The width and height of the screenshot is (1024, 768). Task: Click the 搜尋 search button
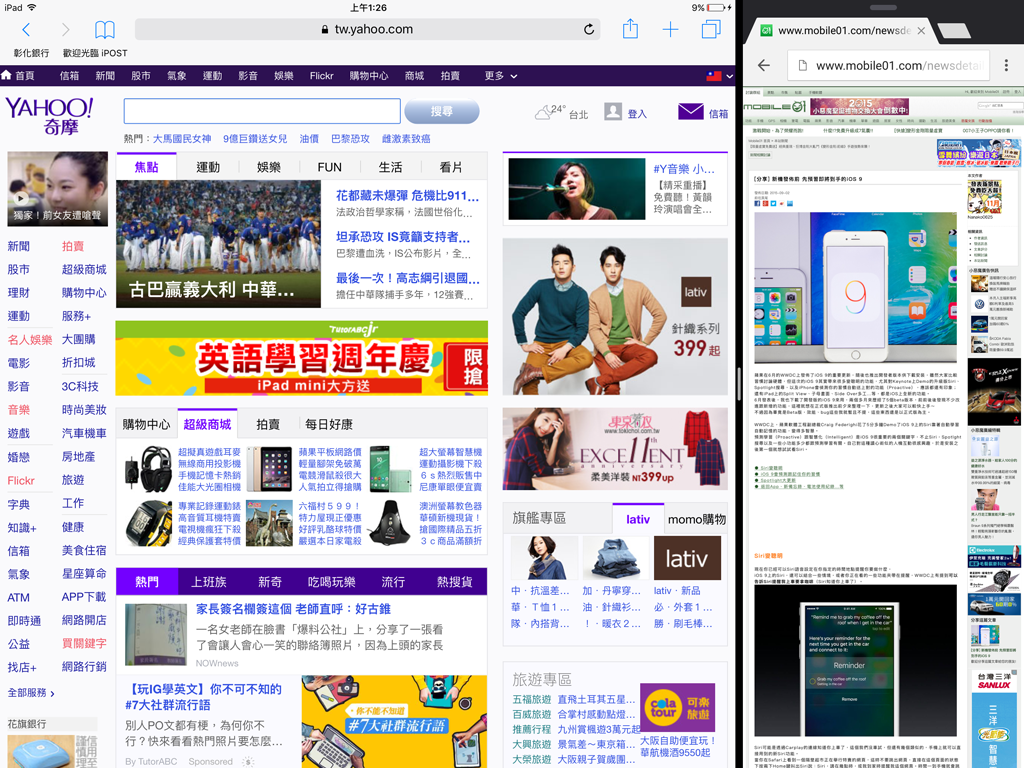pos(441,111)
